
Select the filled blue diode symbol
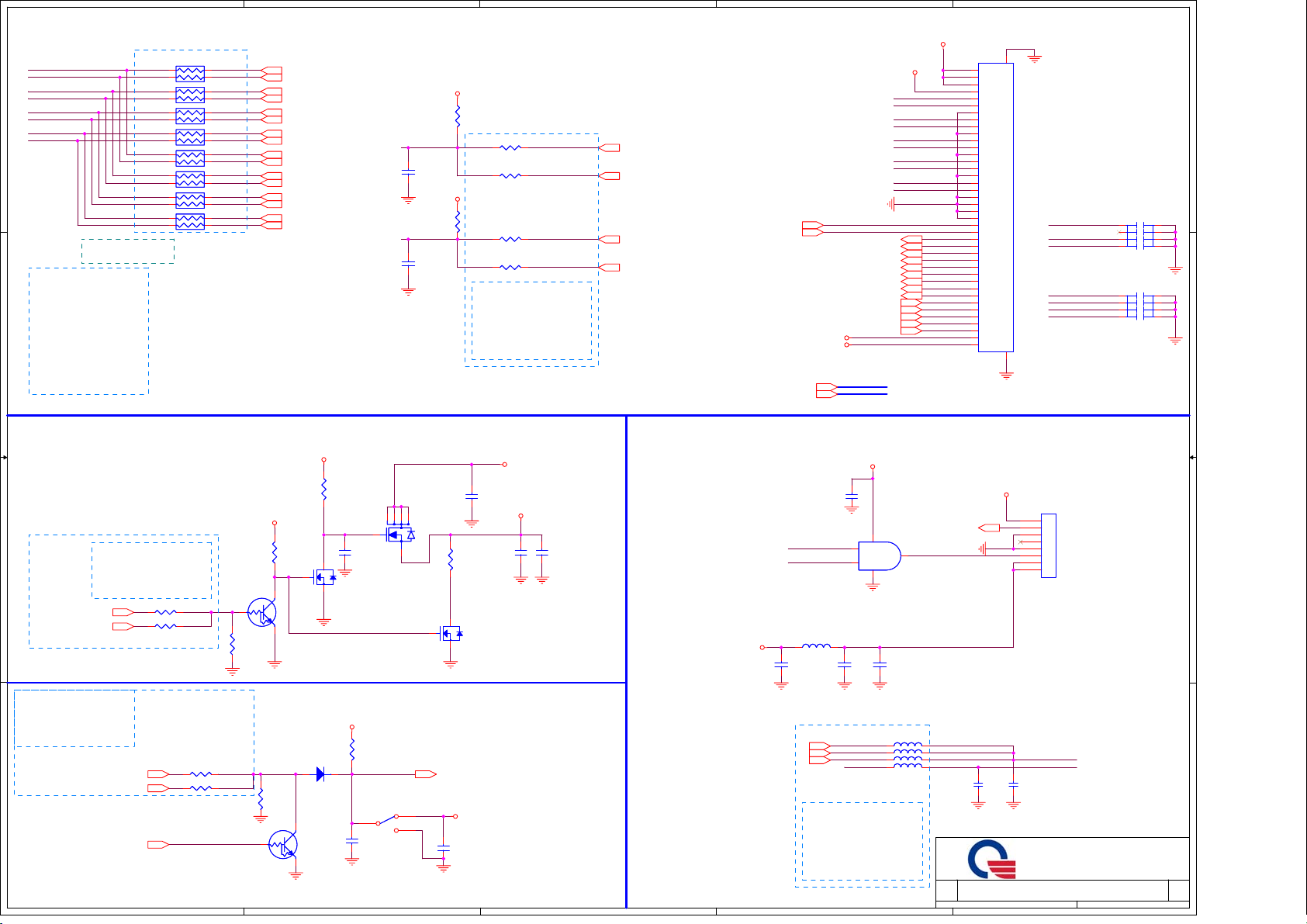(320, 773)
